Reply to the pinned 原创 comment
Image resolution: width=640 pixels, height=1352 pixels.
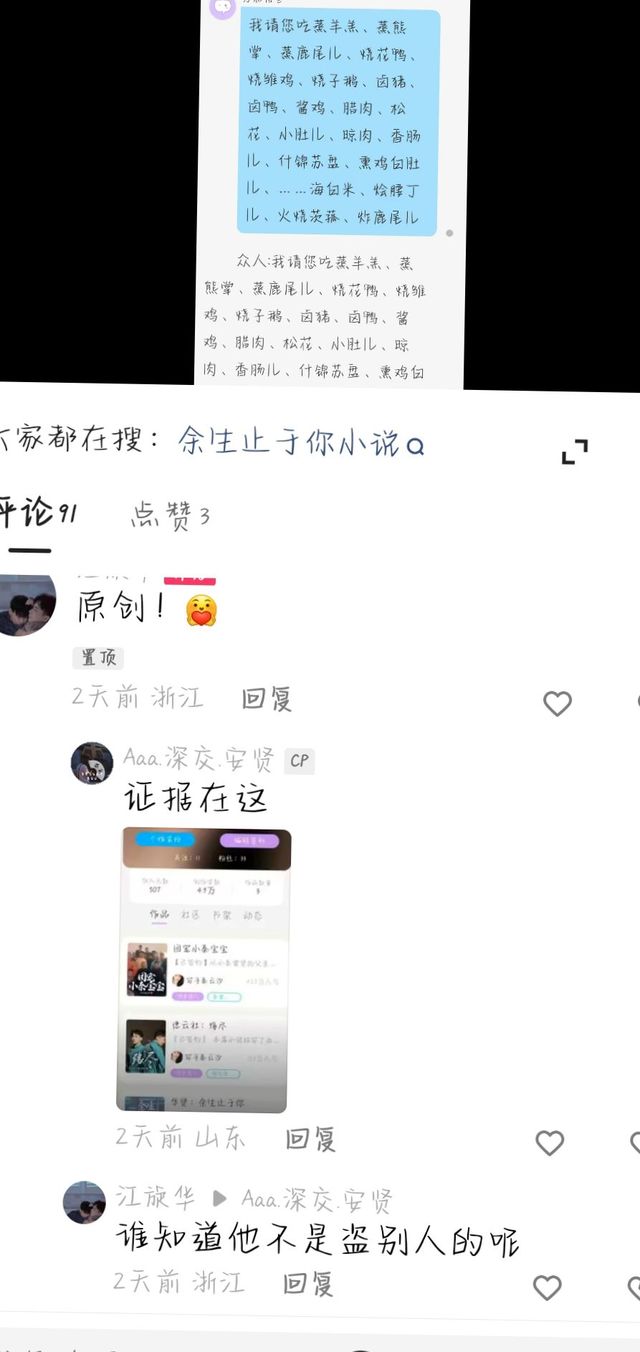[266, 698]
